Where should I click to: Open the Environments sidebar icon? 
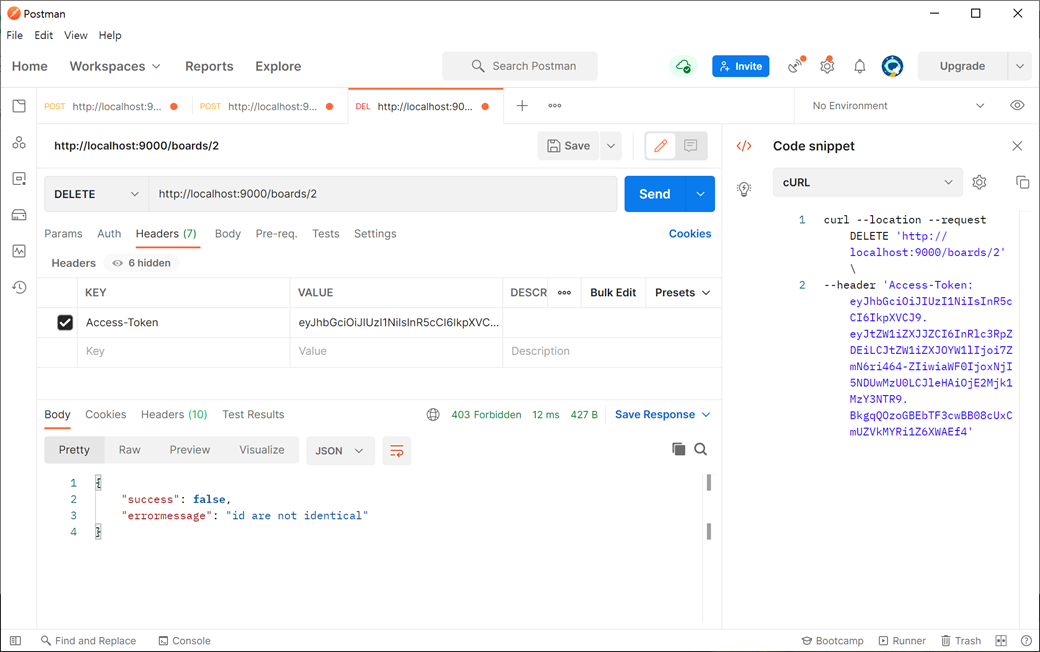(19, 178)
